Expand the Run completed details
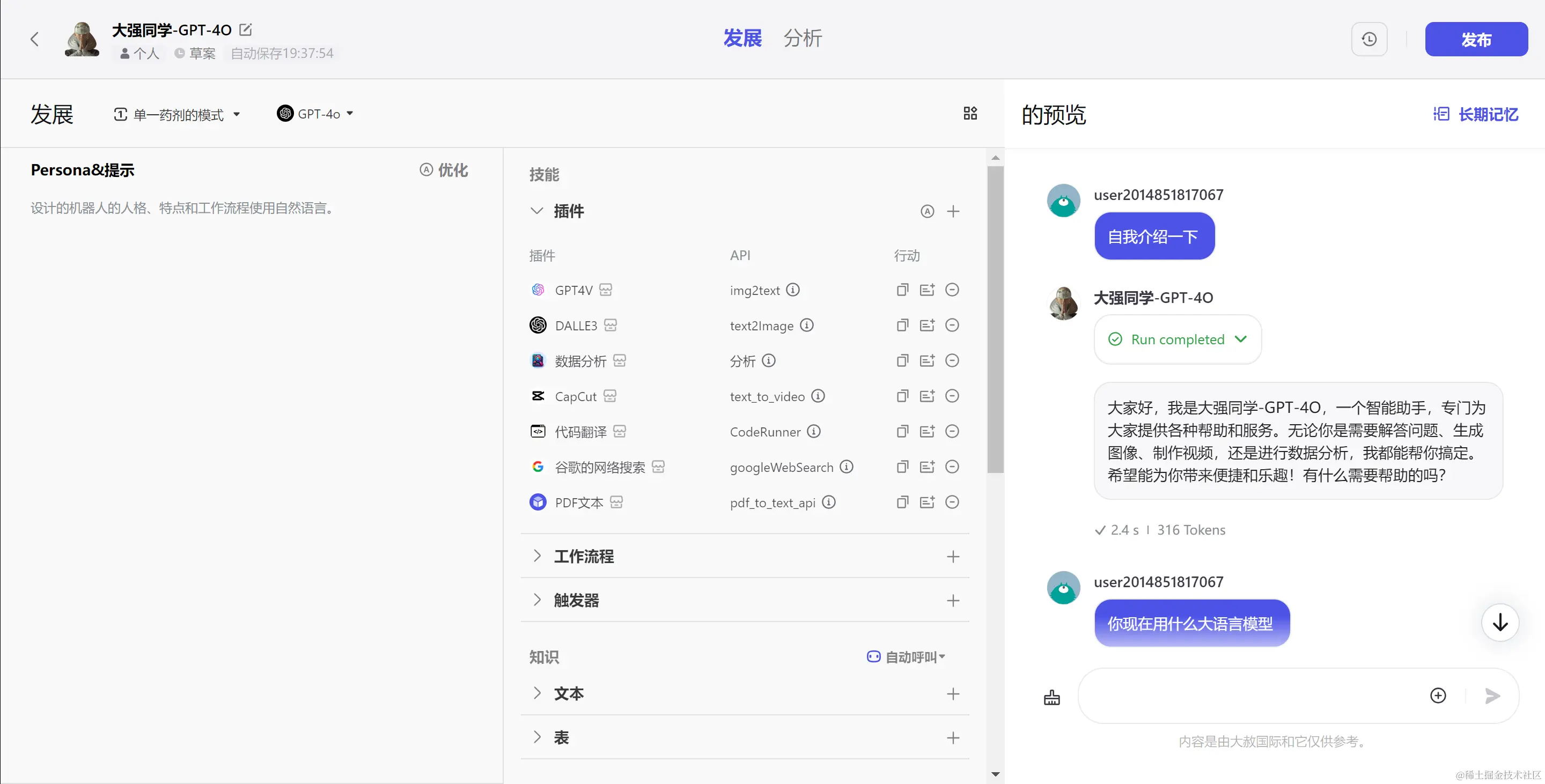The image size is (1545, 784). (1241, 339)
